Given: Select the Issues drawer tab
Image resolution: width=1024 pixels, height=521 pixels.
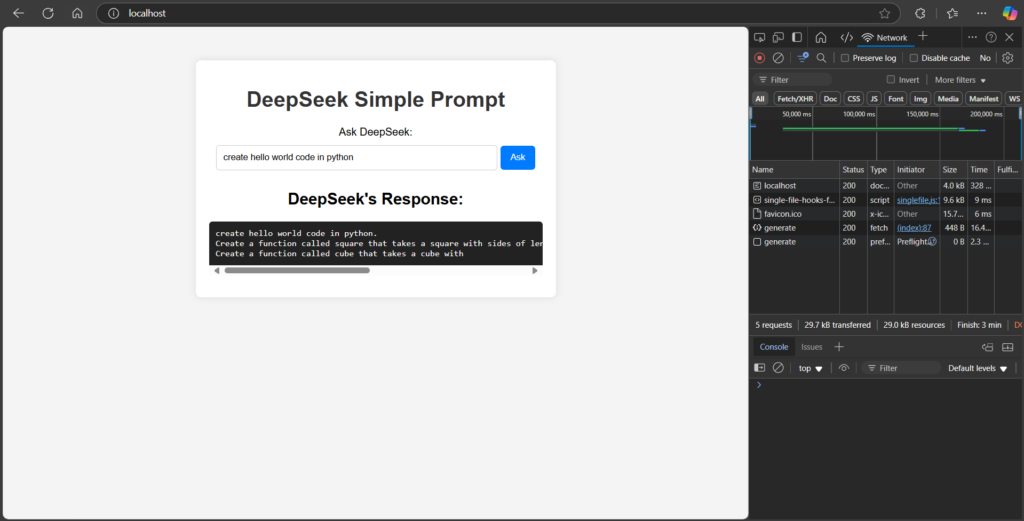Looking at the screenshot, I should pos(812,347).
